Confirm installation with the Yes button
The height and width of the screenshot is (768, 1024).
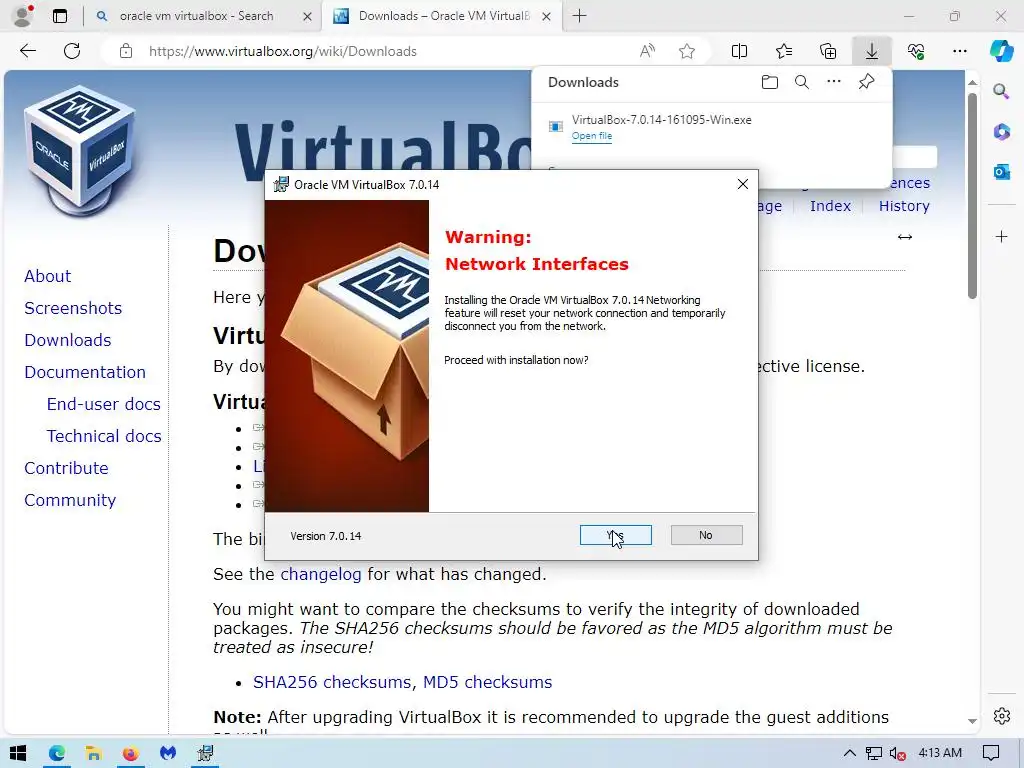tap(615, 535)
